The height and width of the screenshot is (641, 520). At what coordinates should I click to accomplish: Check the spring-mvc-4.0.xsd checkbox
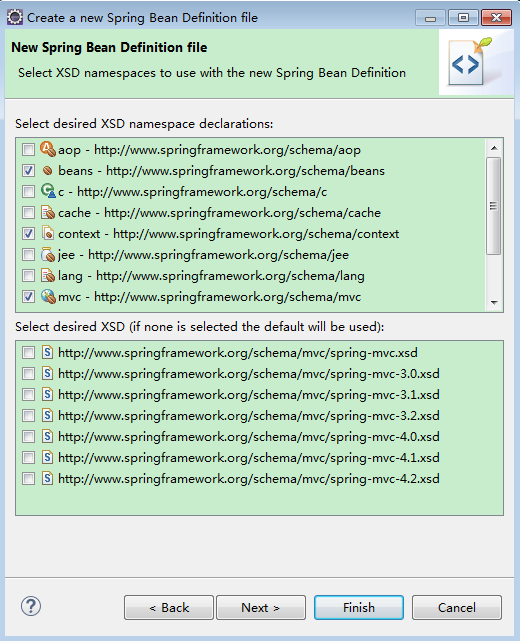(x=28, y=437)
